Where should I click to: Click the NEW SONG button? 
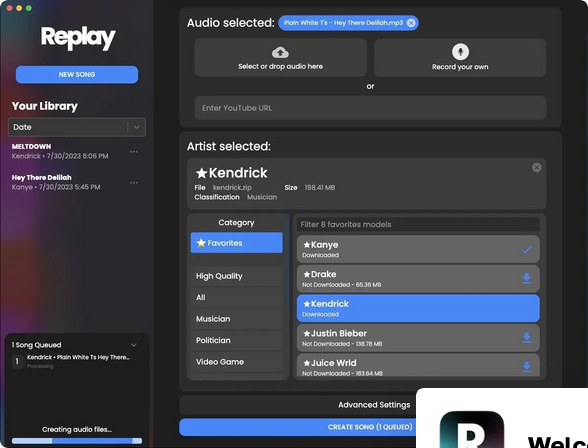click(x=77, y=75)
